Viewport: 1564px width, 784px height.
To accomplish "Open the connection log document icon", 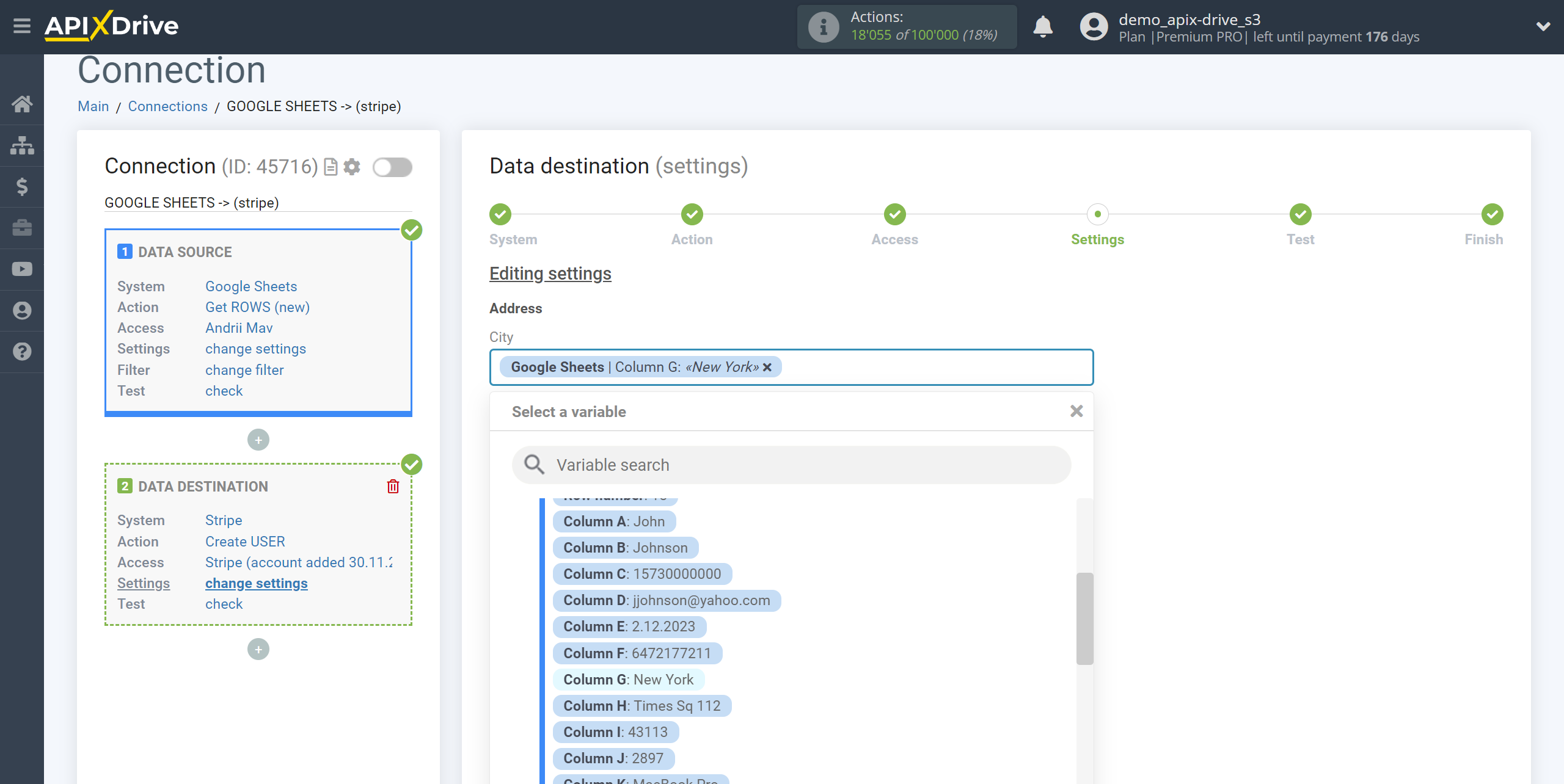I will tap(331, 167).
